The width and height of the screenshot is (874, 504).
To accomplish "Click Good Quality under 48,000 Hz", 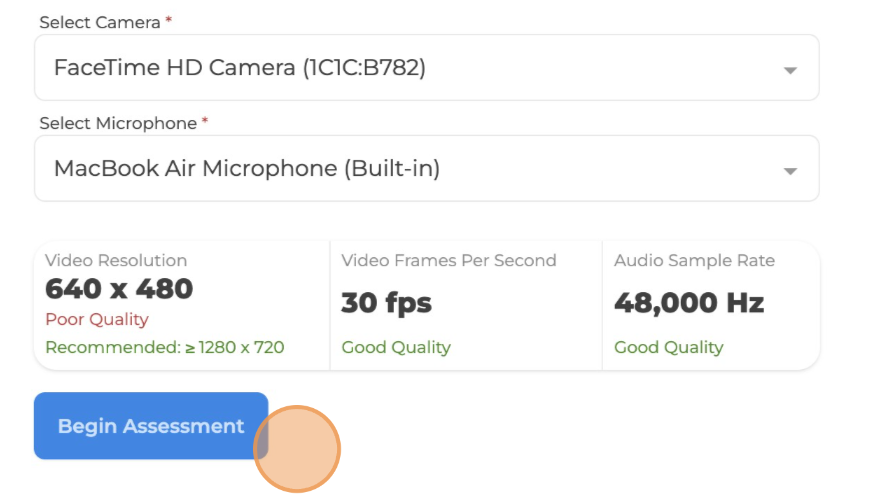I will pyautogui.click(x=668, y=347).
